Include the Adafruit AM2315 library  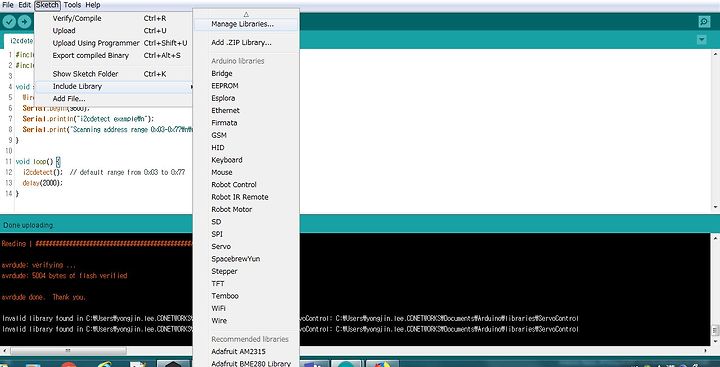pyautogui.click(x=246, y=352)
